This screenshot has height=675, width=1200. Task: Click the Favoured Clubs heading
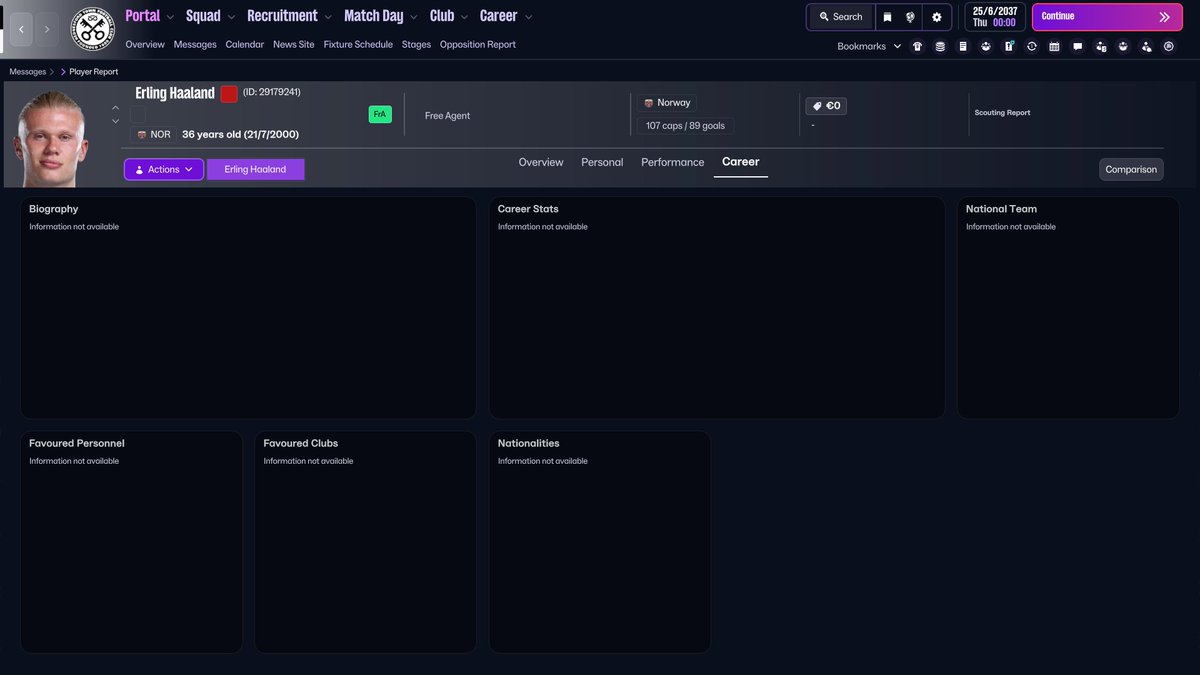pos(301,443)
